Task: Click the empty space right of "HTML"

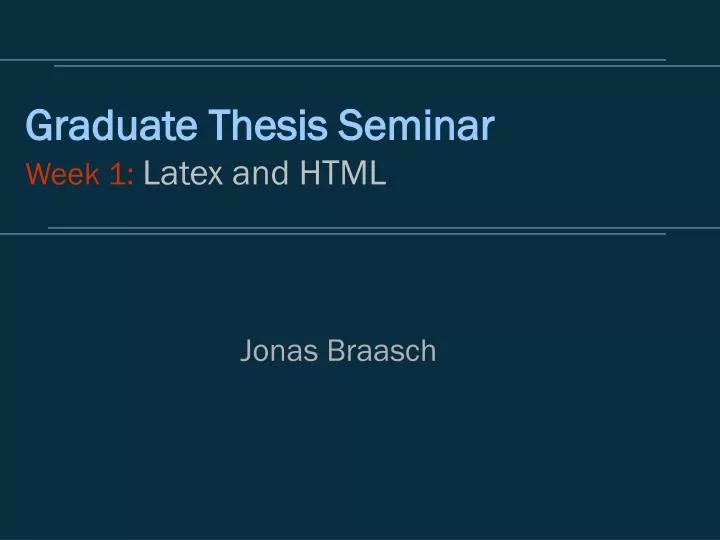Action: pyautogui.click(x=551, y=173)
